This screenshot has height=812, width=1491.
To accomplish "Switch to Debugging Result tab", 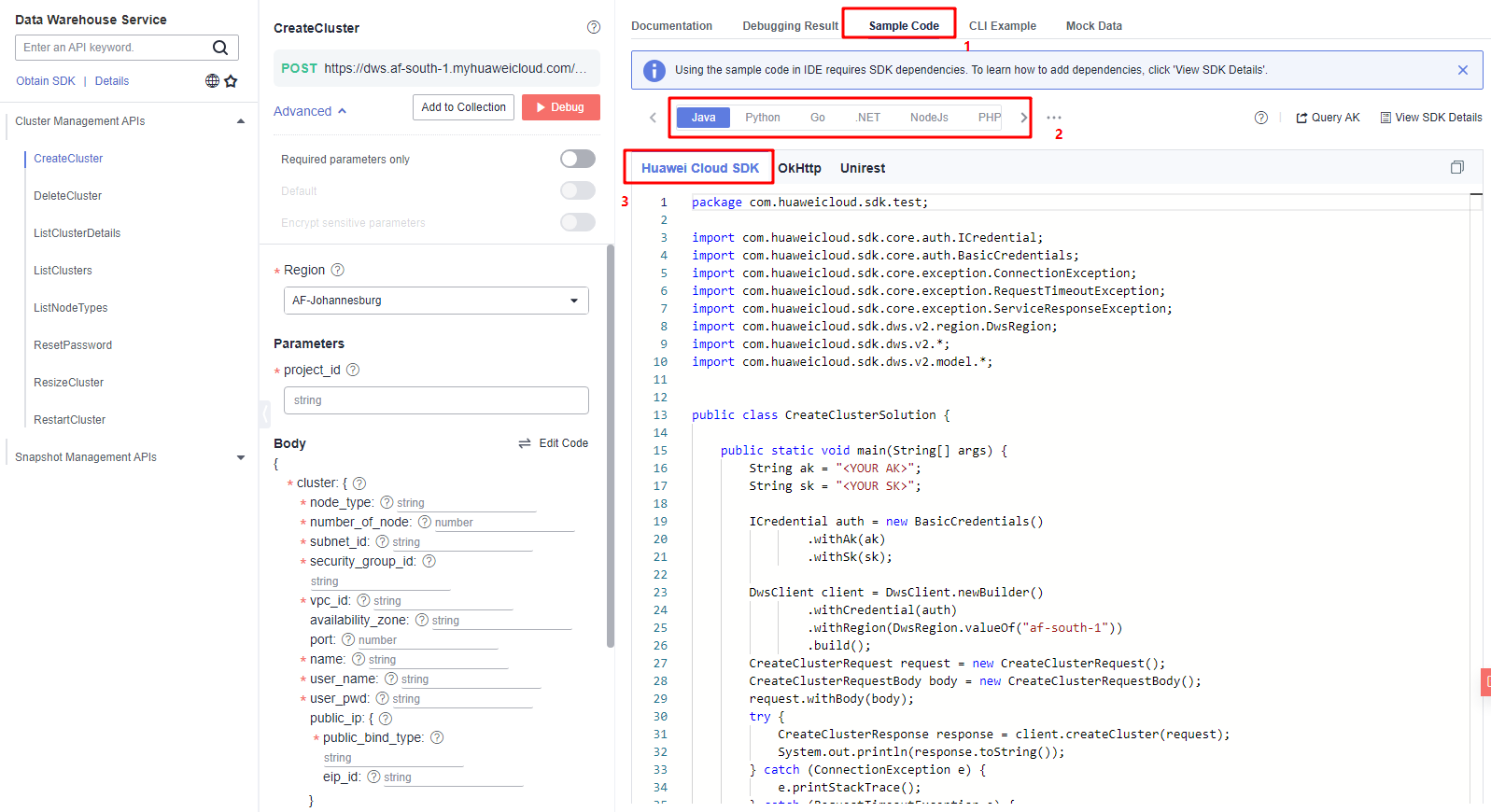I will click(791, 26).
